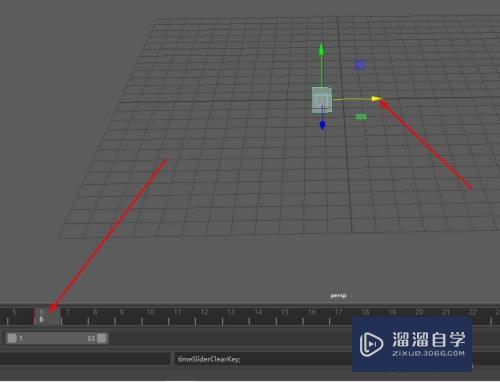The image size is (500, 382).
Task: Jump to frame 7 on the time slider
Action: tap(68, 312)
